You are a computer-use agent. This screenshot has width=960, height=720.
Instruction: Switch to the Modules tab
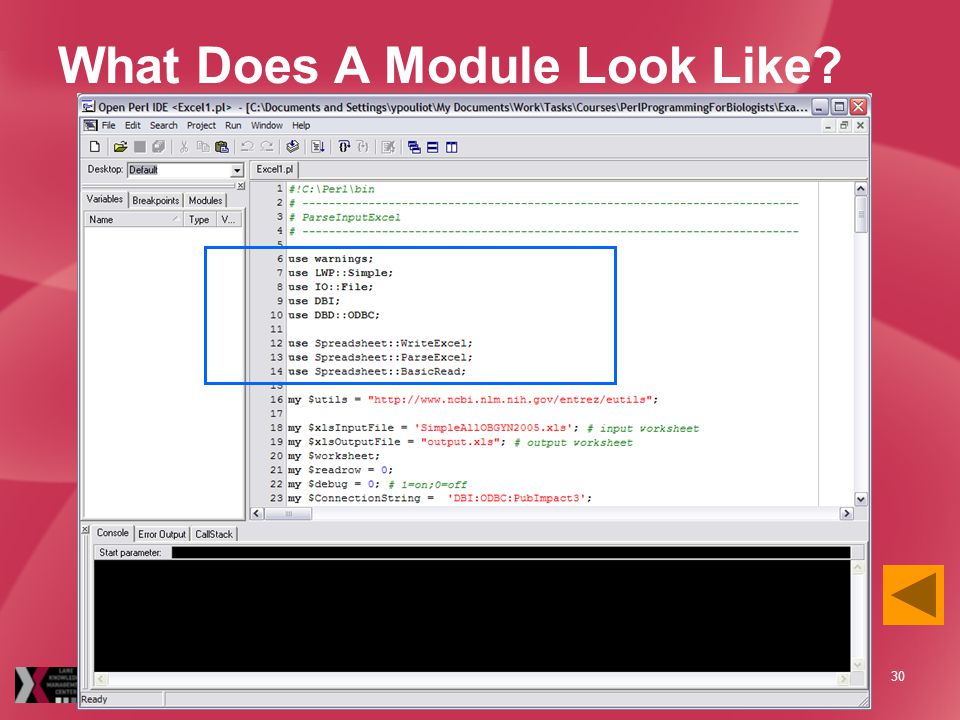[205, 200]
